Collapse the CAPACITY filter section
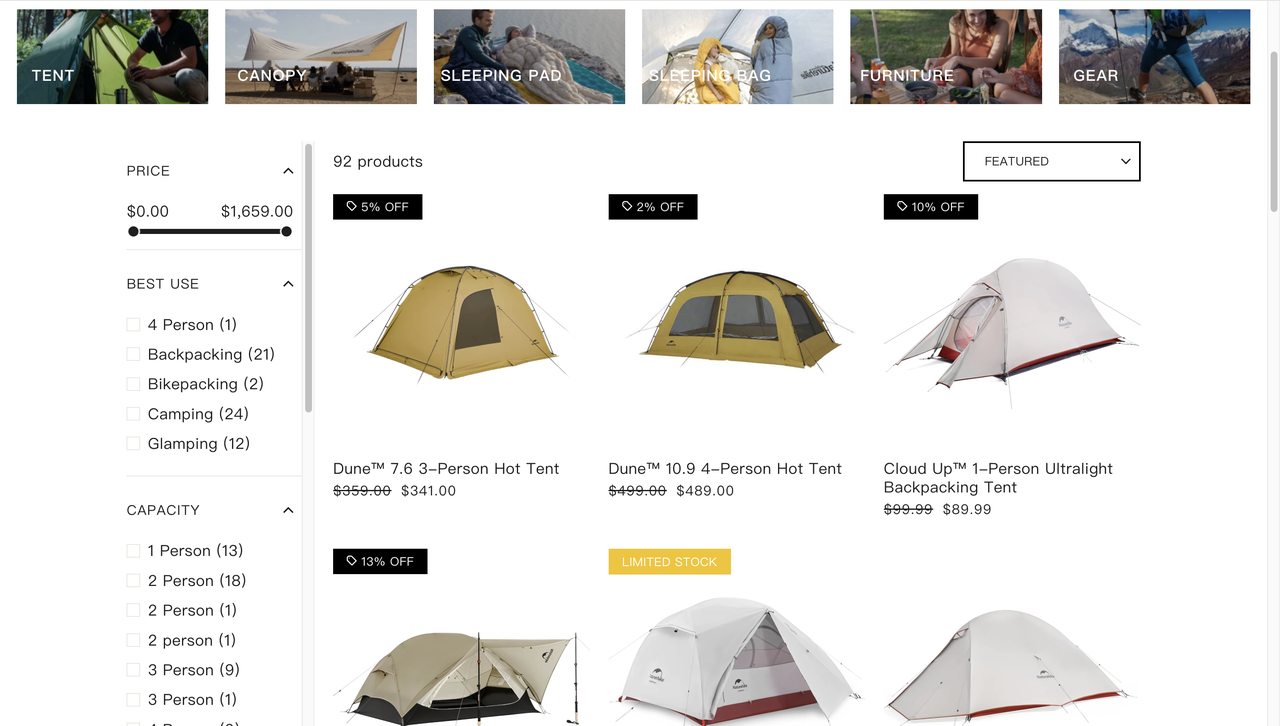 [288, 509]
